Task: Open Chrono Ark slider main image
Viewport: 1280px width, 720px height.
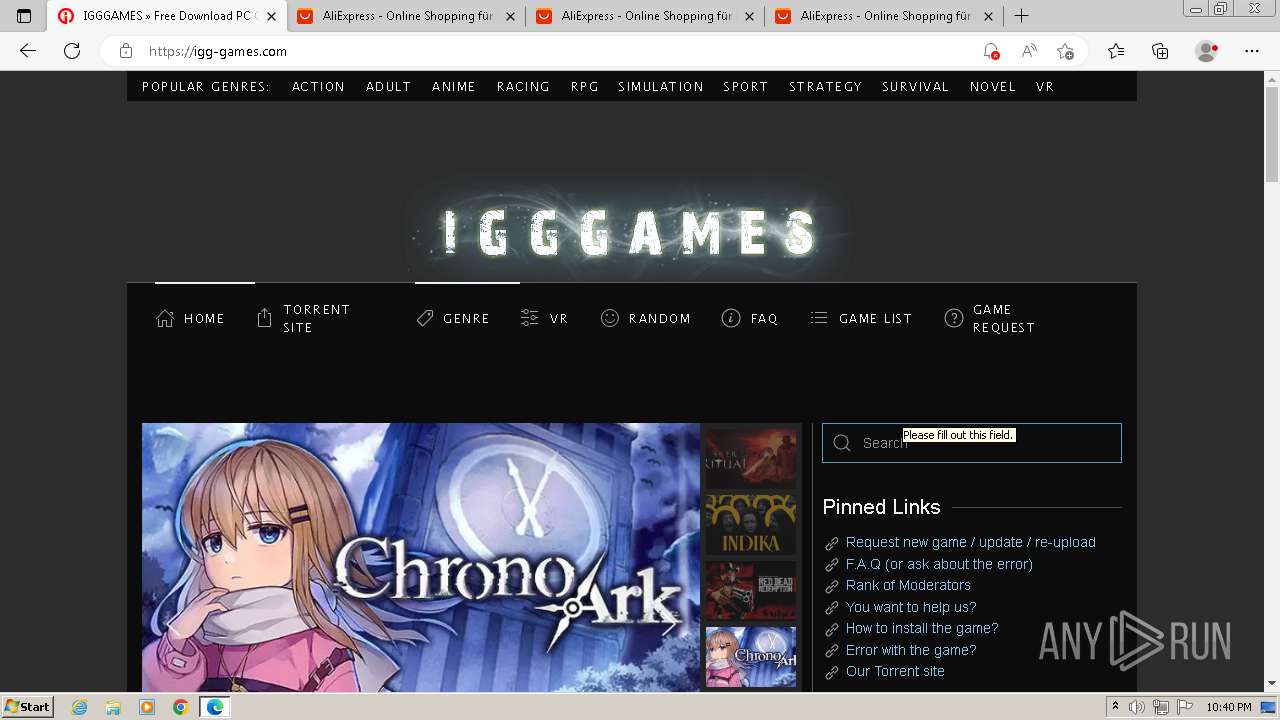Action: point(421,557)
